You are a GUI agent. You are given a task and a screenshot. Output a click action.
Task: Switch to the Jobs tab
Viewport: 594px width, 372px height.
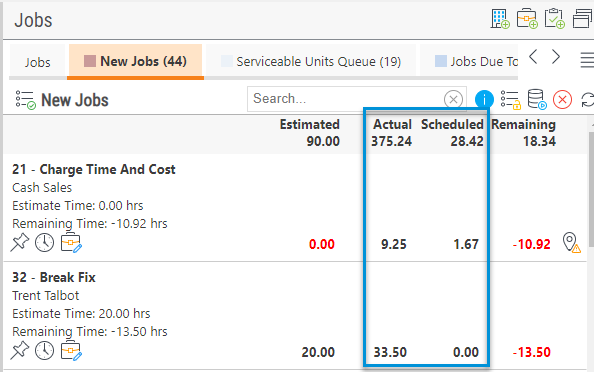(x=38, y=62)
